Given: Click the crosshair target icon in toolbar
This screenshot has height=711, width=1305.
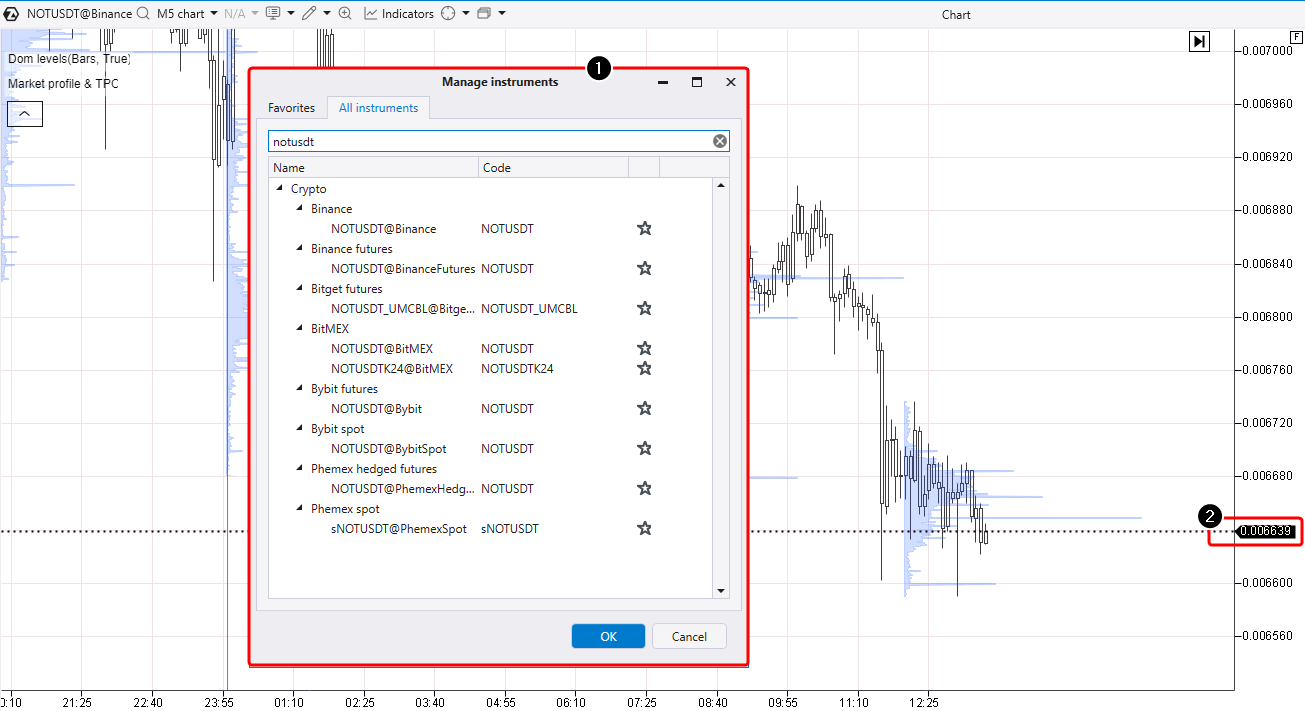Looking at the screenshot, I should click(448, 14).
